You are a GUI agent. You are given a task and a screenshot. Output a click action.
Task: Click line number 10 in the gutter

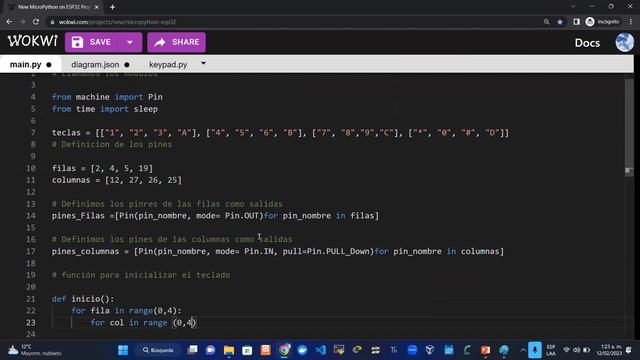[31, 168]
